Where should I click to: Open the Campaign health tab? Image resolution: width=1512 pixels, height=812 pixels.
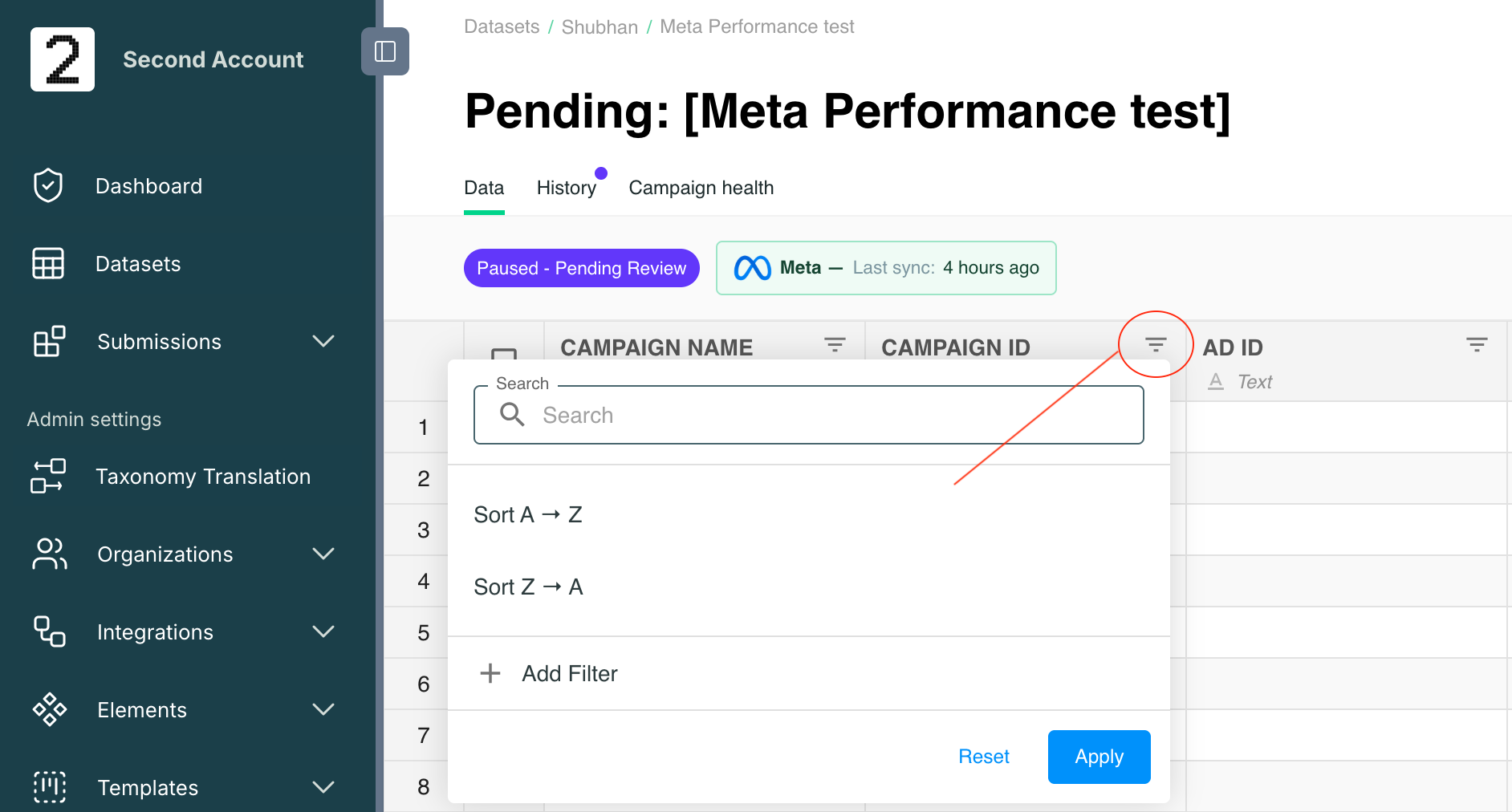pyautogui.click(x=701, y=188)
